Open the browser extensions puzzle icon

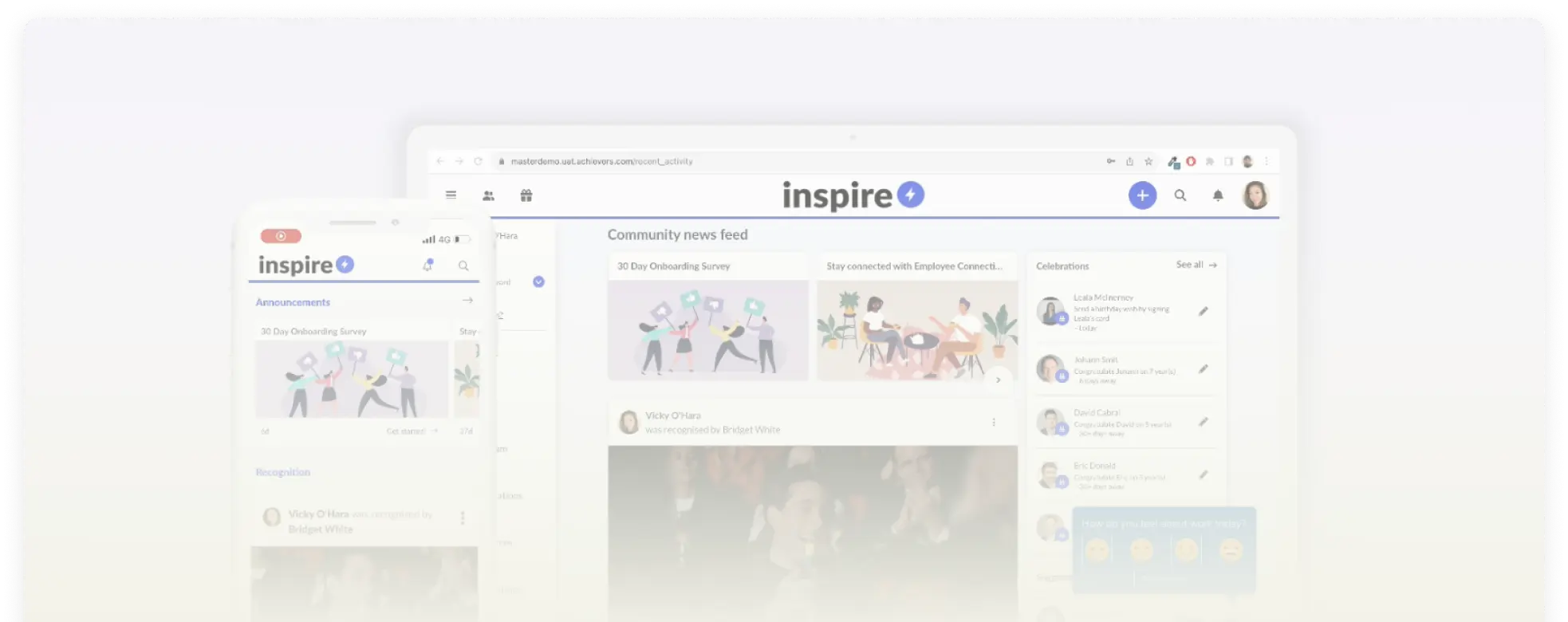coord(1210,161)
